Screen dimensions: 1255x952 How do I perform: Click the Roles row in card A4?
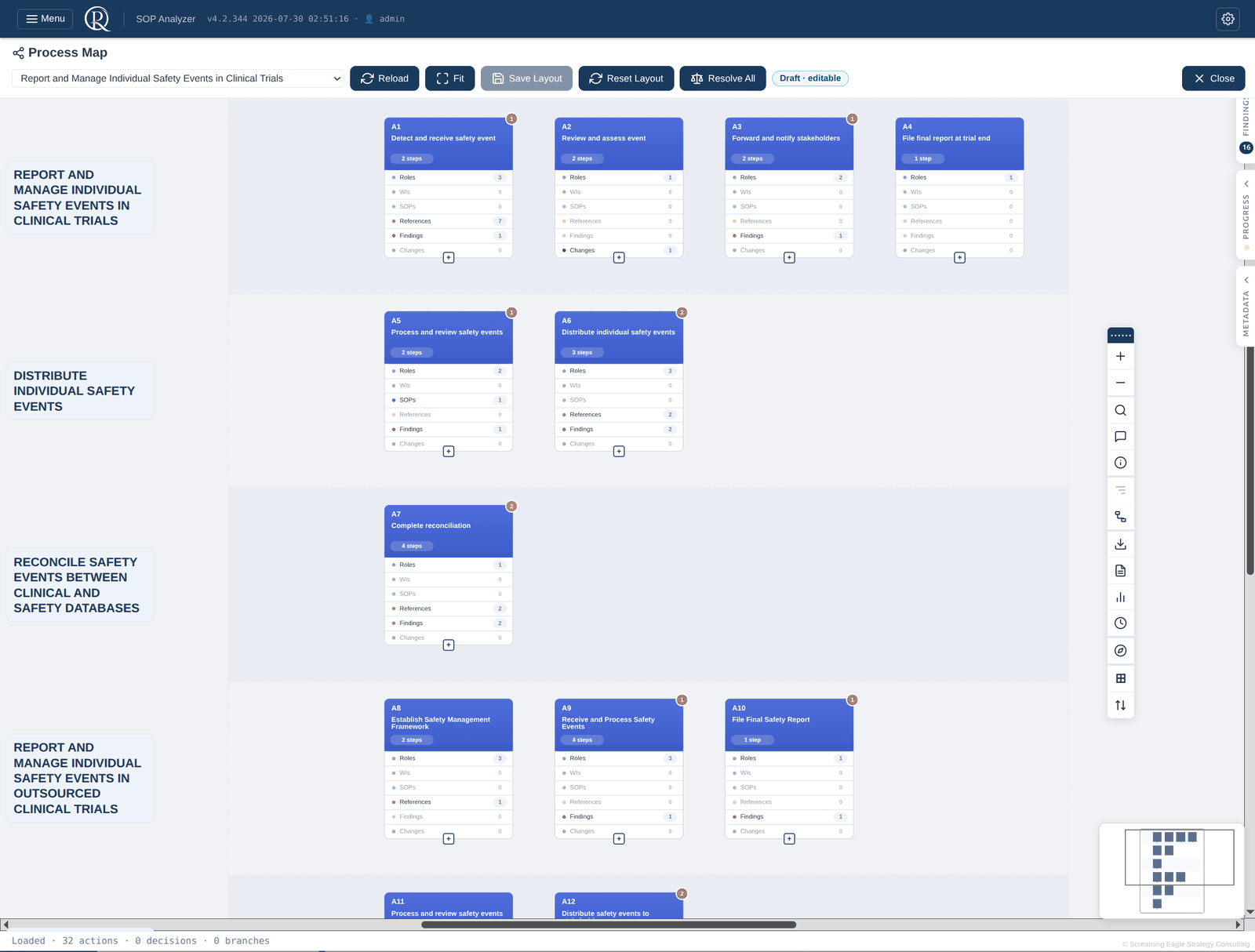(x=959, y=177)
